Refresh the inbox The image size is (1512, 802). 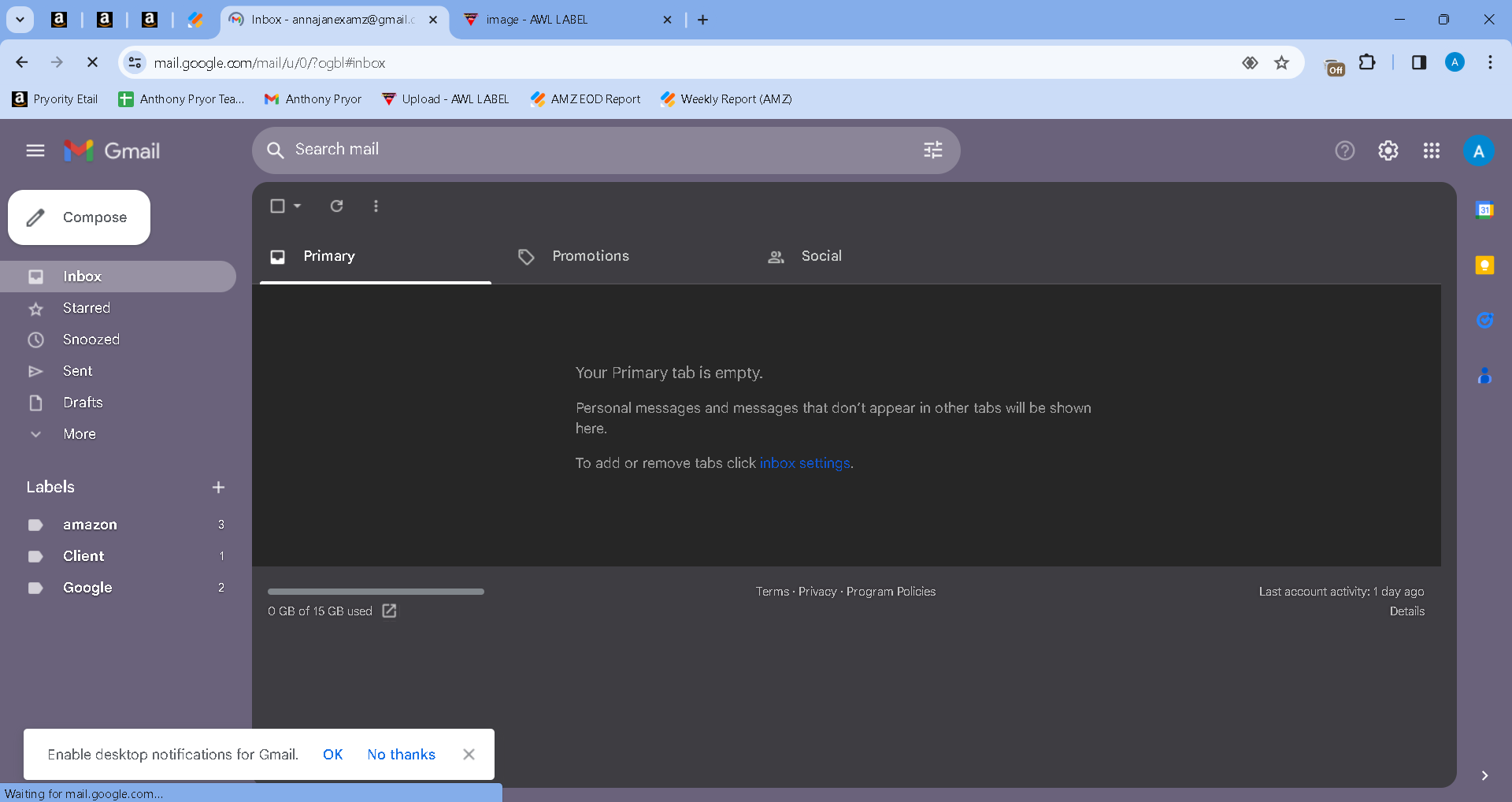[336, 206]
